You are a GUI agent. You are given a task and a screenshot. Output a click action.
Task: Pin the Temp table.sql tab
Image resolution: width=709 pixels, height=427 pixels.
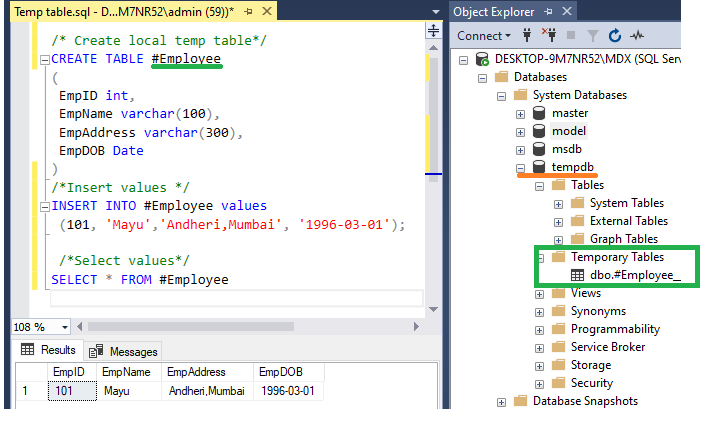point(248,12)
